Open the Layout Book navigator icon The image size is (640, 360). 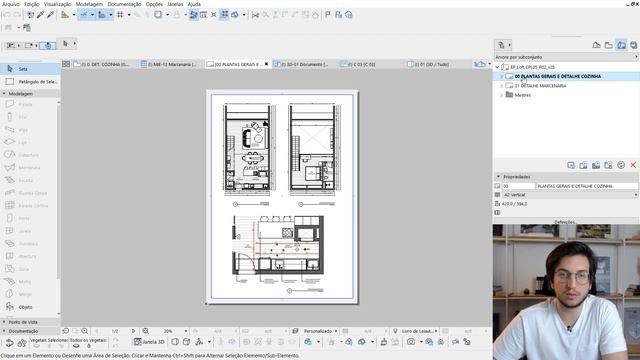(621, 45)
